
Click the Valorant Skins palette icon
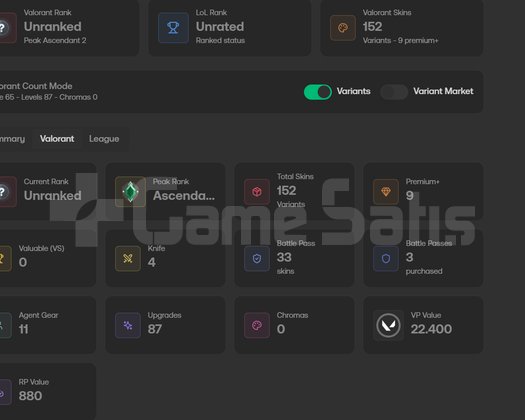pyautogui.click(x=343, y=27)
